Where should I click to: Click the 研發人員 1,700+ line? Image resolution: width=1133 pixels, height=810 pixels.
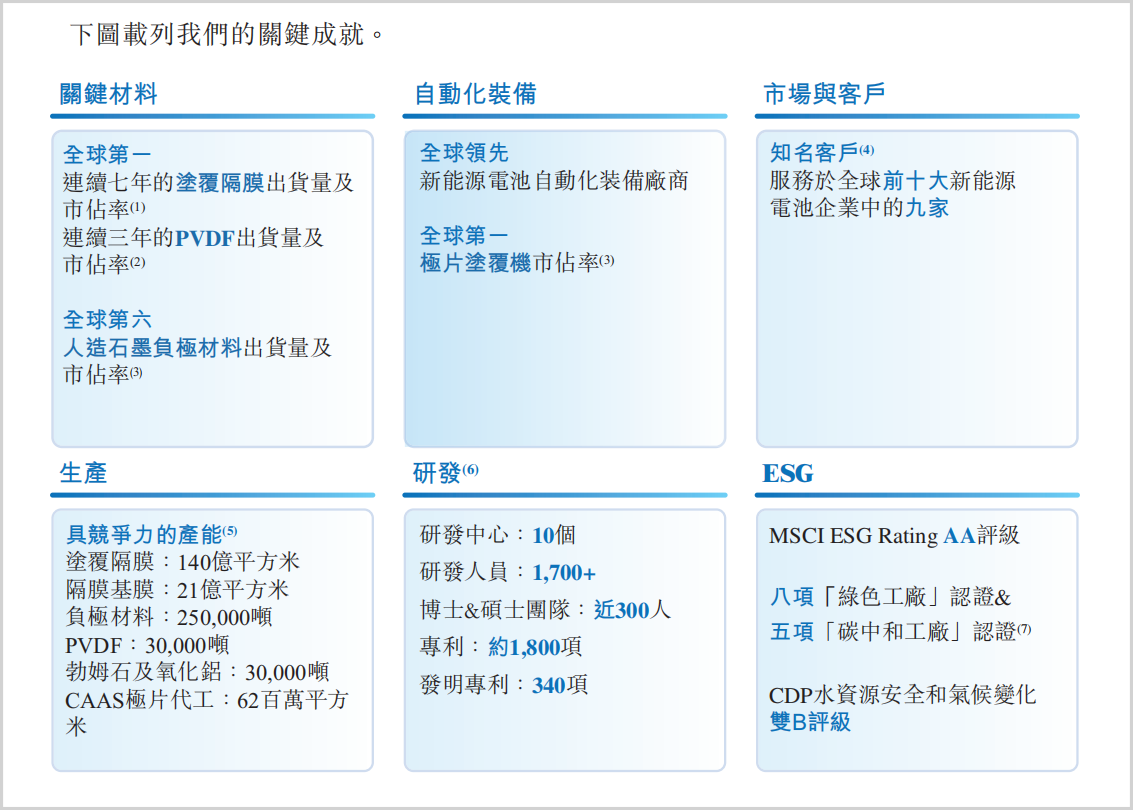pos(508,573)
